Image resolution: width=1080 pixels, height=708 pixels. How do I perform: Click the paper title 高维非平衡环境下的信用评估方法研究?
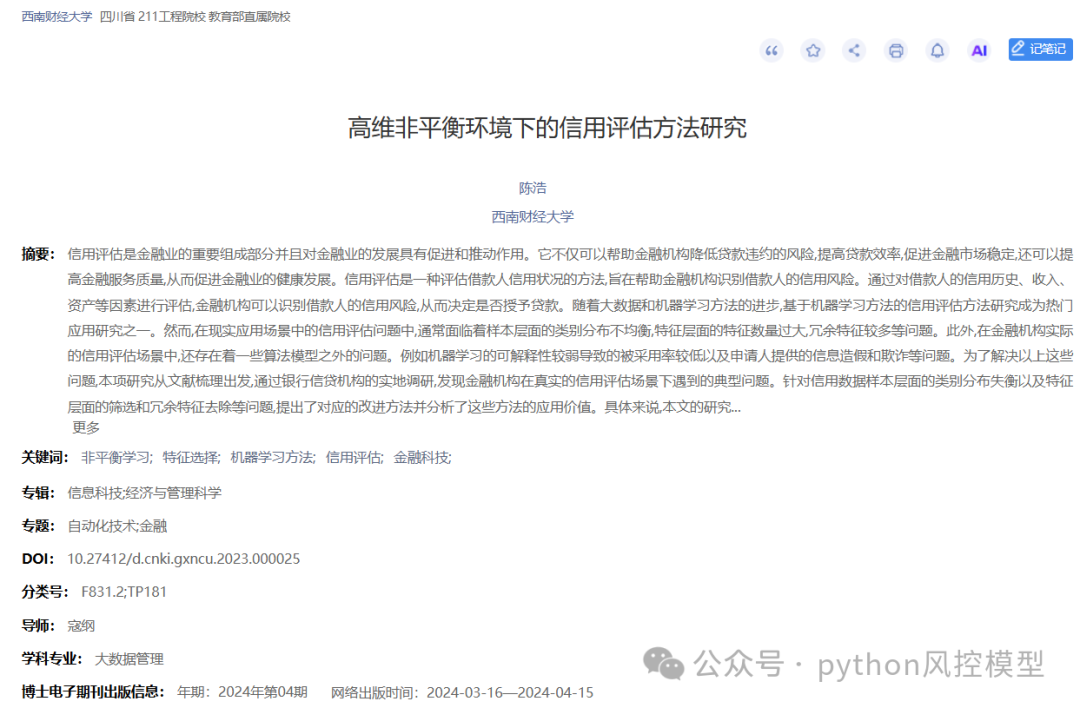547,128
